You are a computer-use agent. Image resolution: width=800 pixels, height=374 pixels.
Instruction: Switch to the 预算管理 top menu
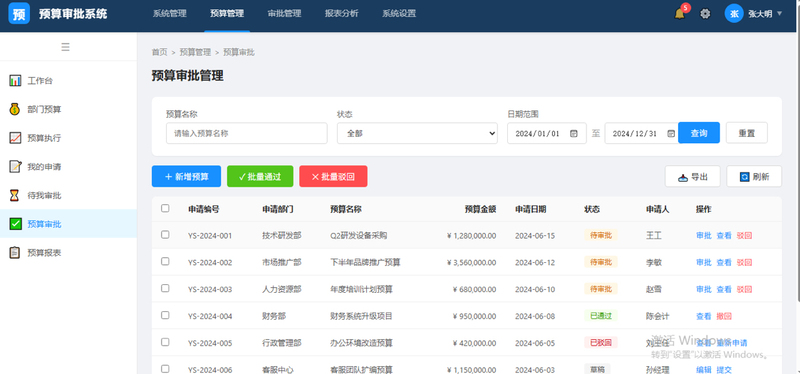(227, 14)
